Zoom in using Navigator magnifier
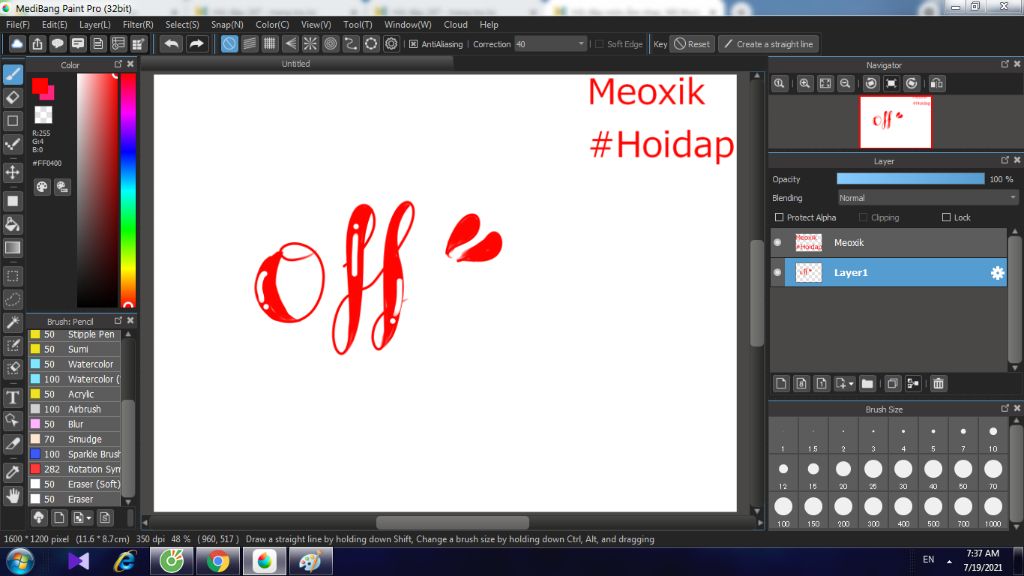1024x576 pixels. click(805, 84)
